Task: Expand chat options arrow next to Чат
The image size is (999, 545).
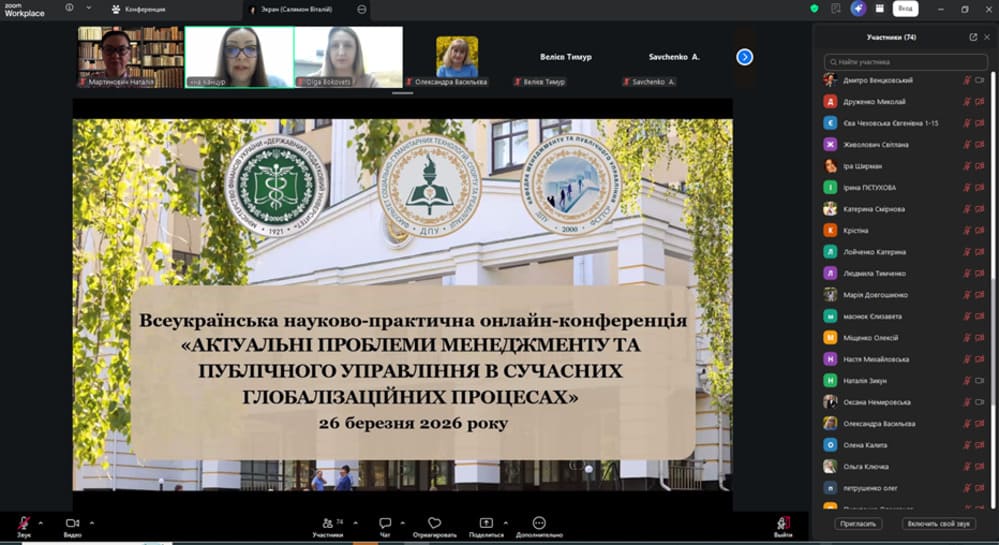Action: 403,523
